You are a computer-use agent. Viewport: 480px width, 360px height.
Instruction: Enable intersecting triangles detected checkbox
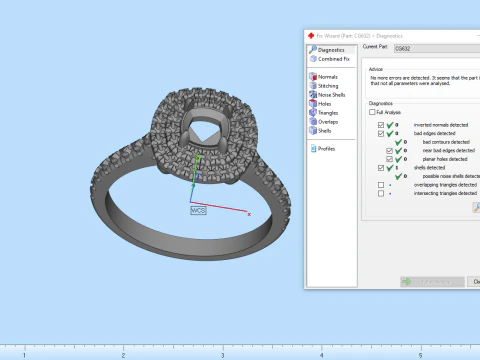pyautogui.click(x=381, y=193)
